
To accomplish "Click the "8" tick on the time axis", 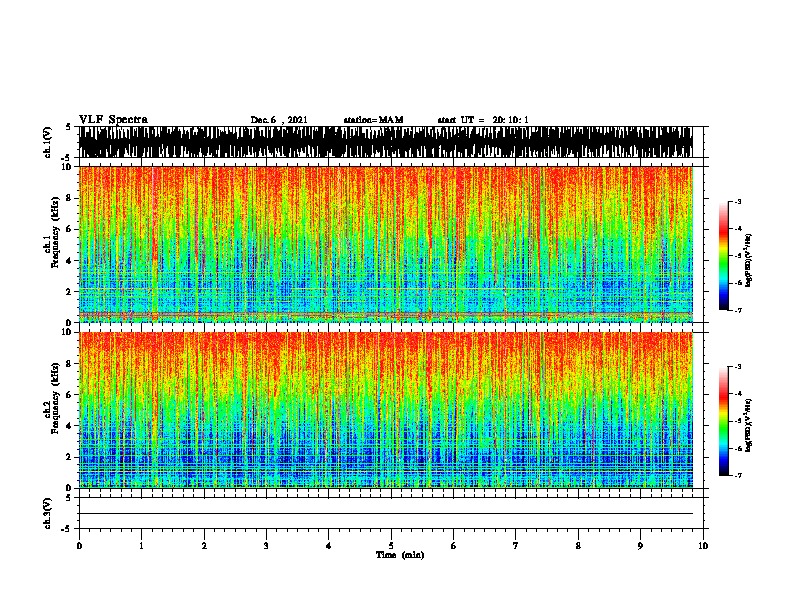I will click(x=578, y=546).
